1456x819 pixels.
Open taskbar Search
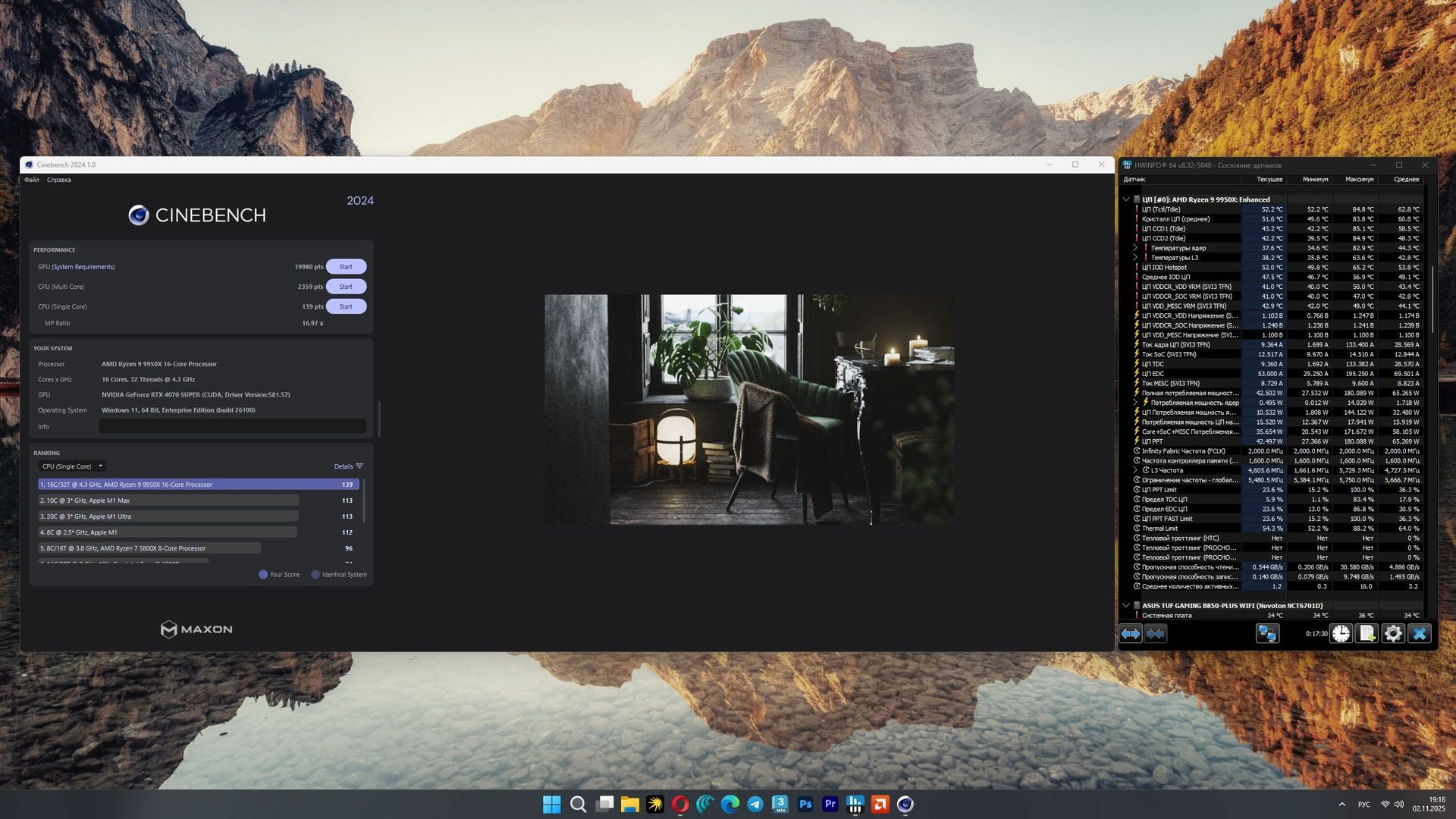pos(578,804)
